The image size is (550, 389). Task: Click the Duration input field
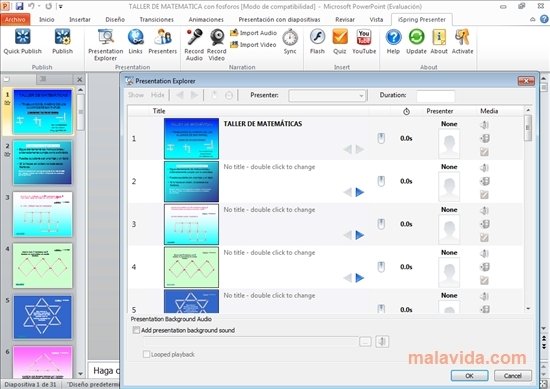(x=436, y=95)
